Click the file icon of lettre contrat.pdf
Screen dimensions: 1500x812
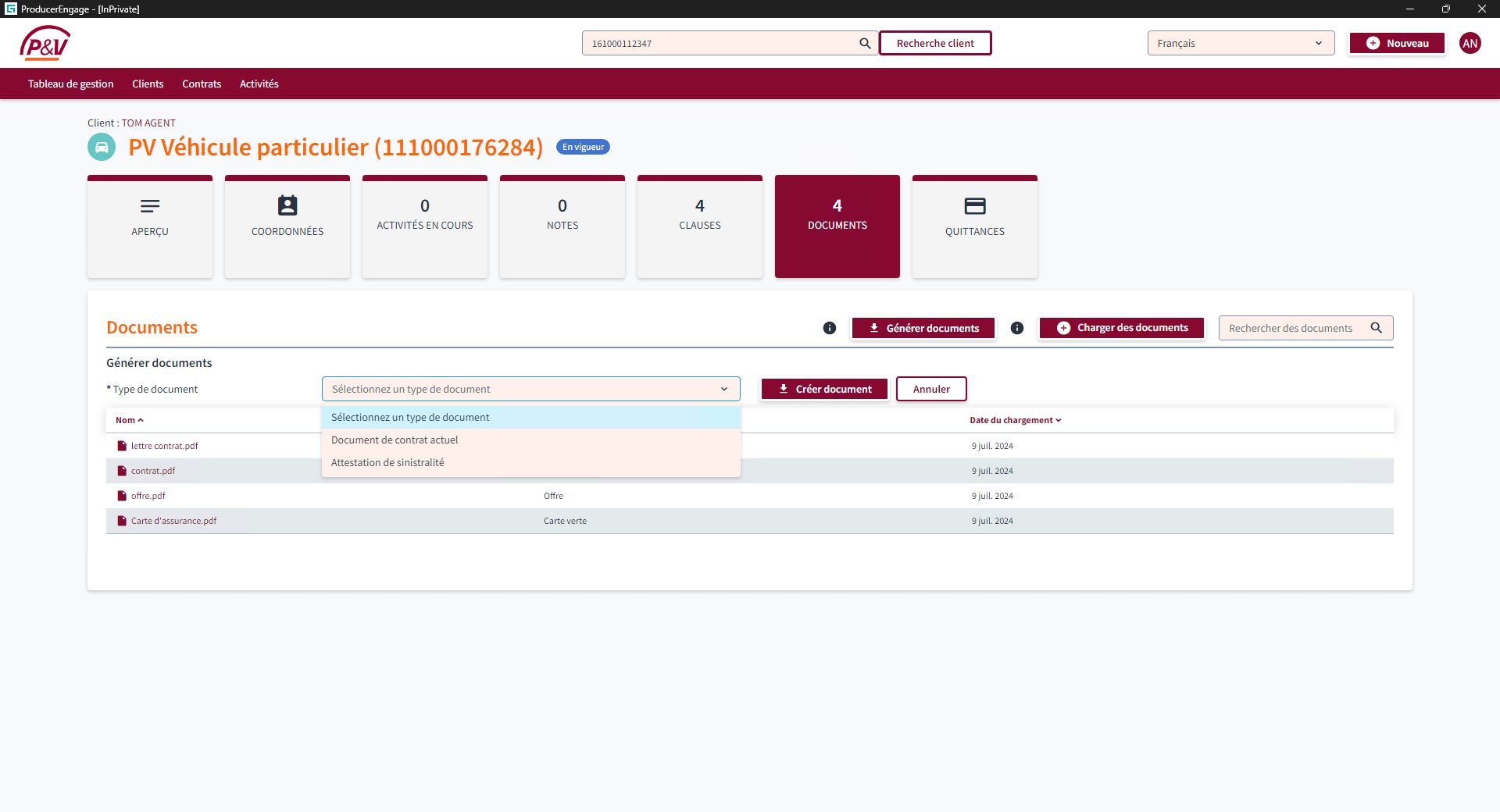122,446
